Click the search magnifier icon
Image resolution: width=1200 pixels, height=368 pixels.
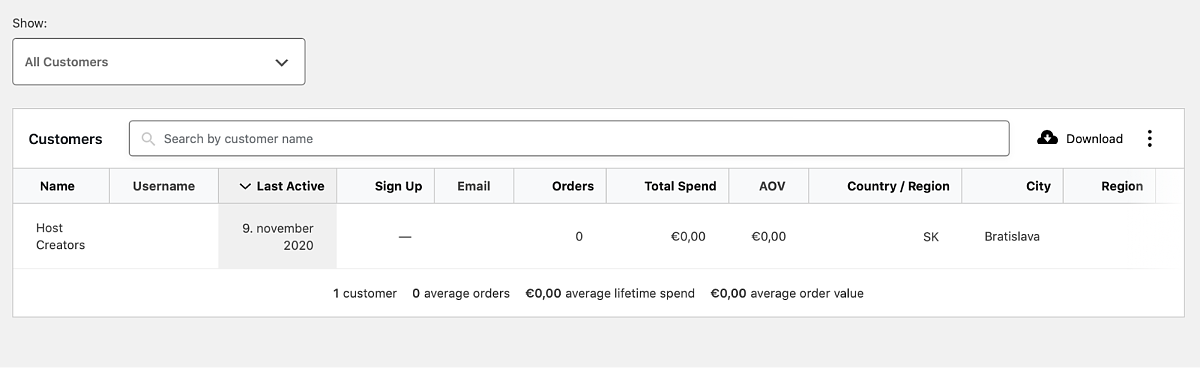(149, 139)
